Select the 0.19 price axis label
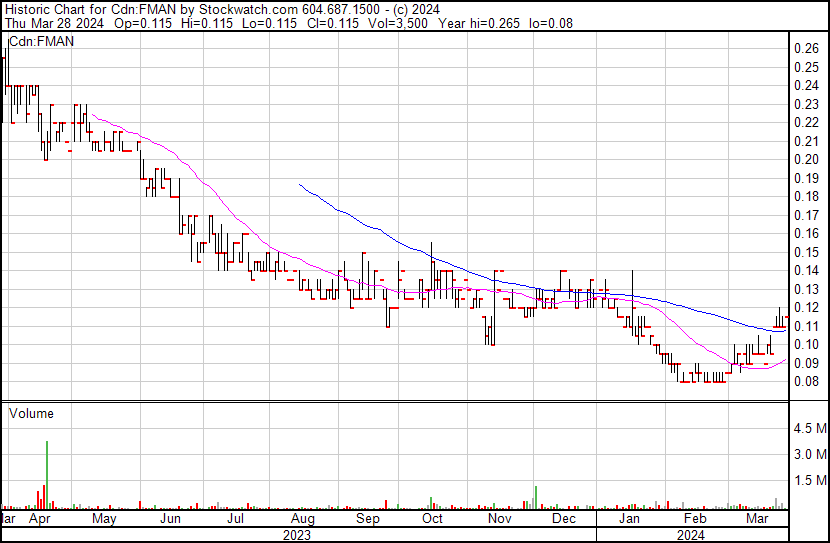Viewport: 830px width, 543px height. pyautogui.click(x=806, y=178)
